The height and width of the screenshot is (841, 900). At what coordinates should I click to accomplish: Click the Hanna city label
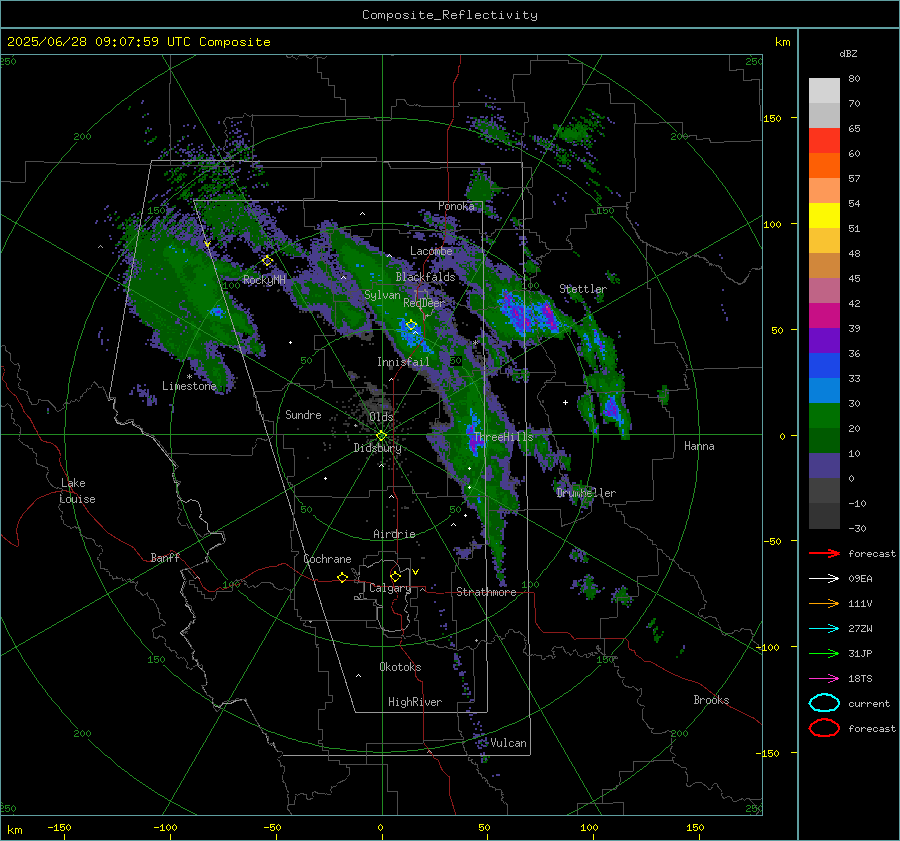click(x=699, y=446)
